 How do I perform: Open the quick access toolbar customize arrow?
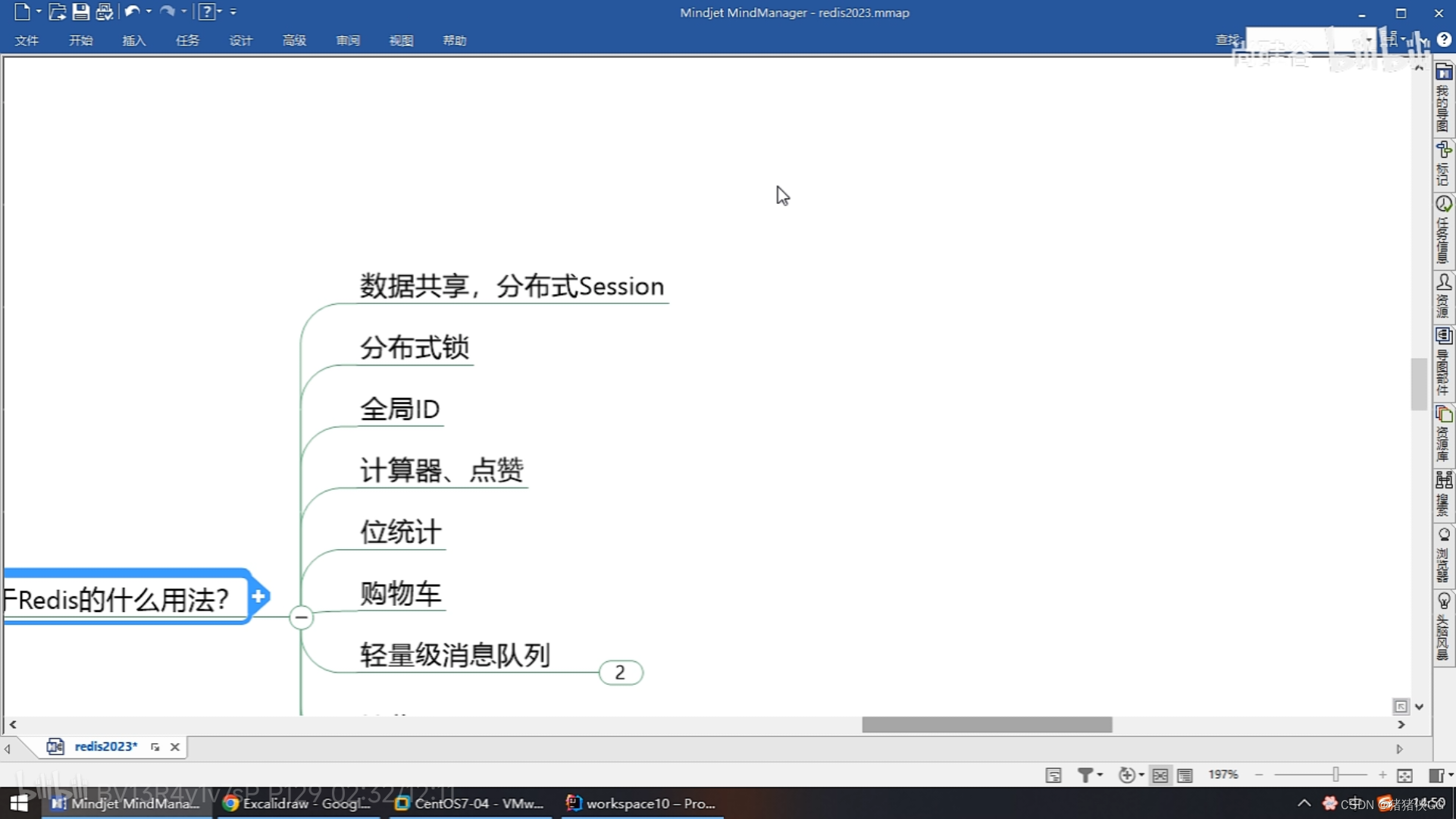click(233, 11)
